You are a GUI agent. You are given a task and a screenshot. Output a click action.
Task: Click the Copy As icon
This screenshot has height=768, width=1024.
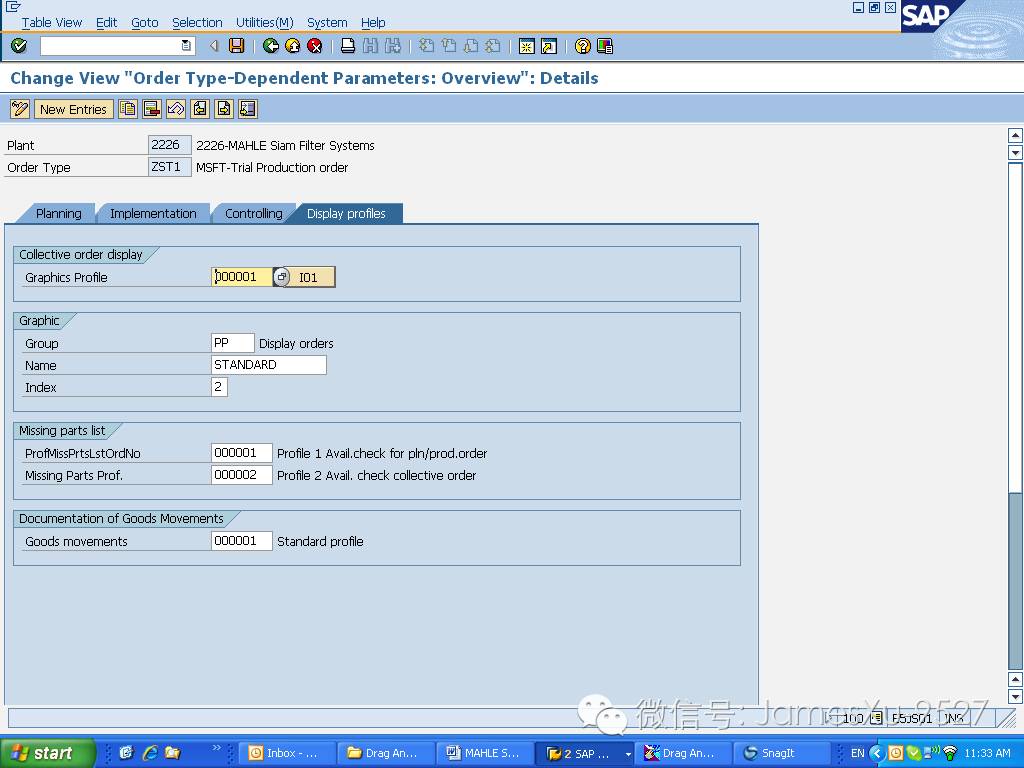[x=128, y=109]
